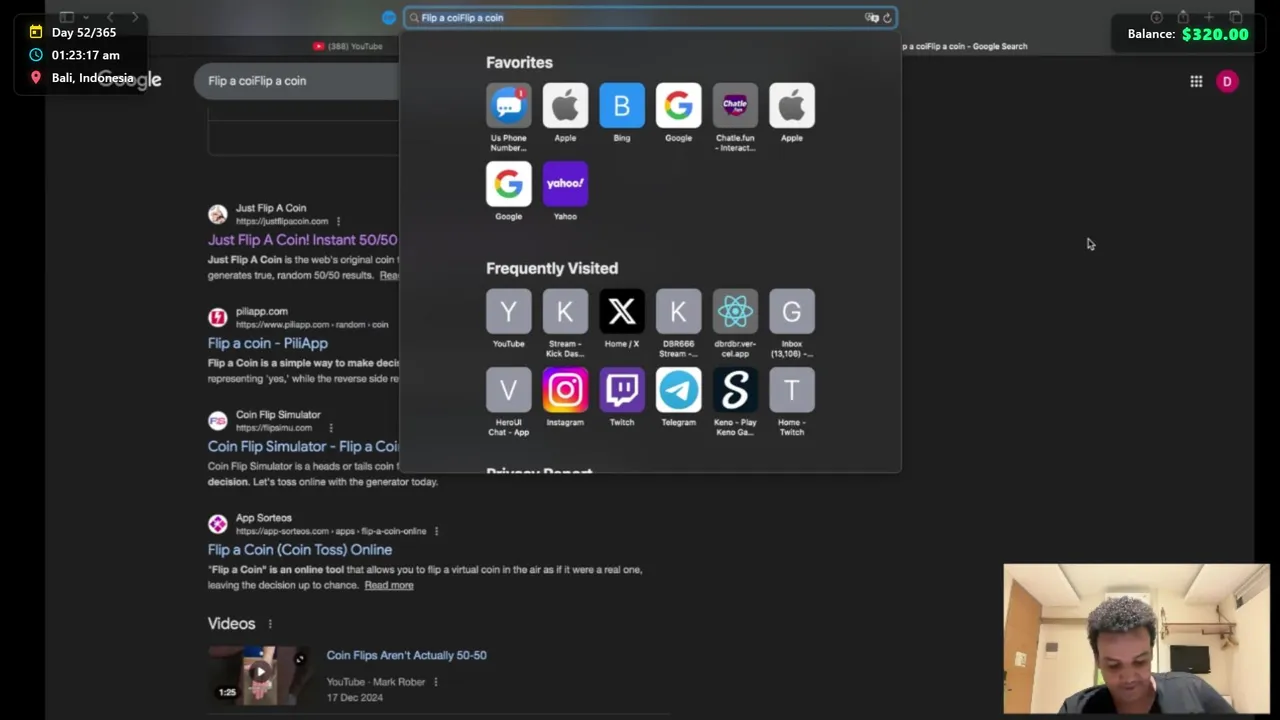This screenshot has height=720, width=1280.
Task: Click the 01:23:17 am clock label
Action: [86, 55]
